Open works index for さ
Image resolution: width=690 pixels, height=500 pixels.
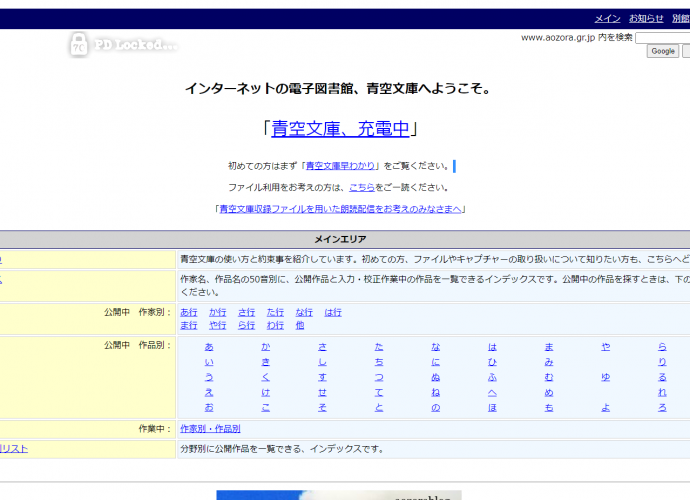(x=323, y=347)
